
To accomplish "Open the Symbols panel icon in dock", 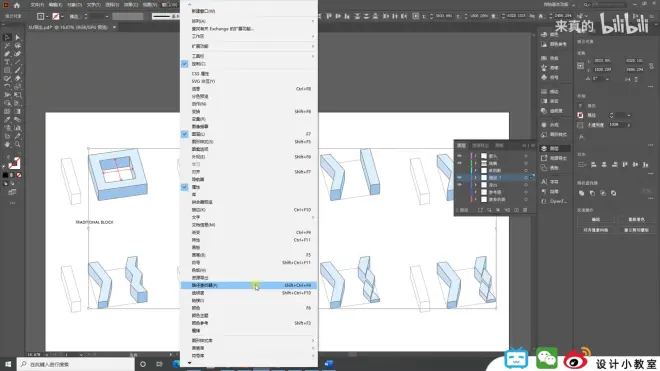I will (544, 77).
